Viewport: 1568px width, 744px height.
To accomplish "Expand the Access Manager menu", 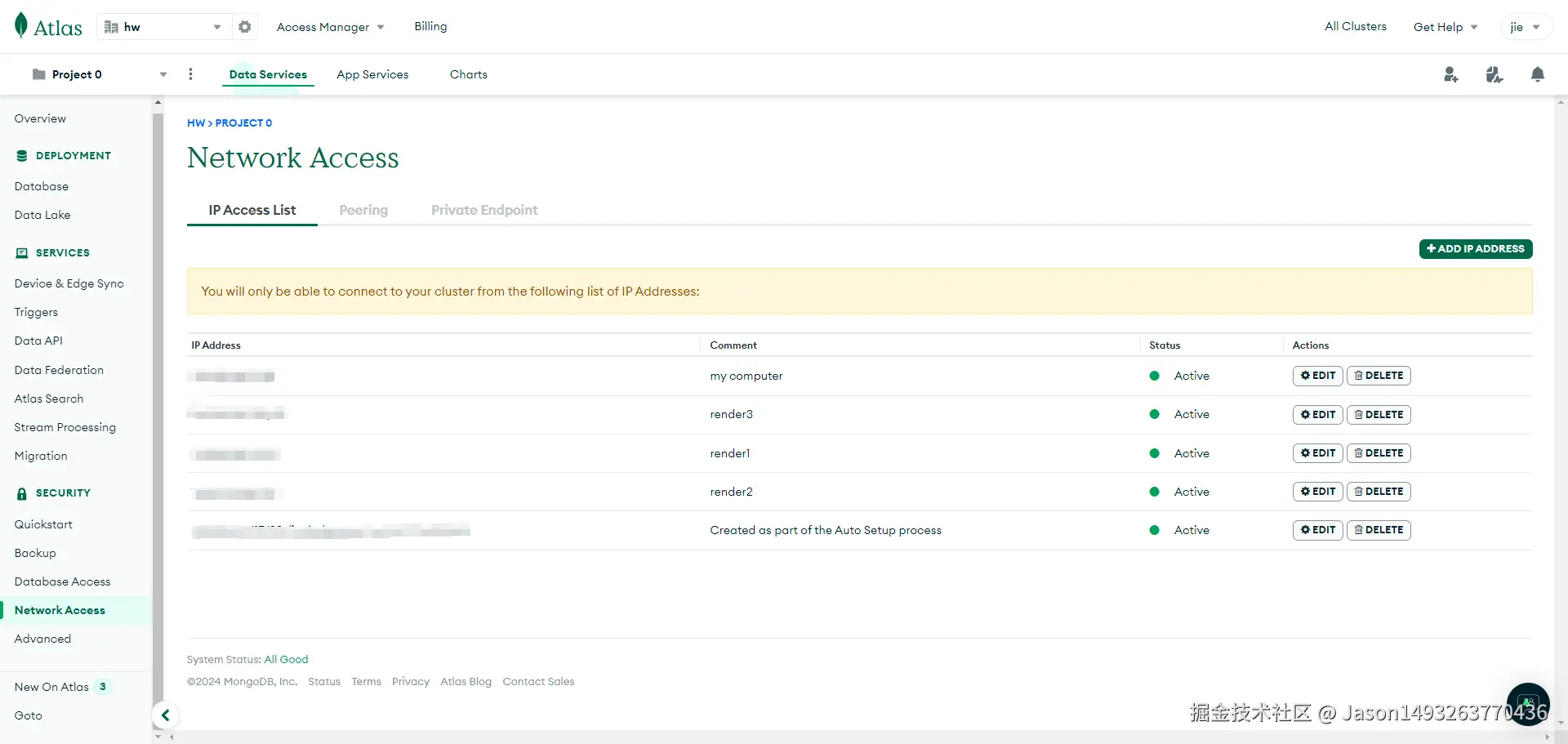I will (330, 27).
